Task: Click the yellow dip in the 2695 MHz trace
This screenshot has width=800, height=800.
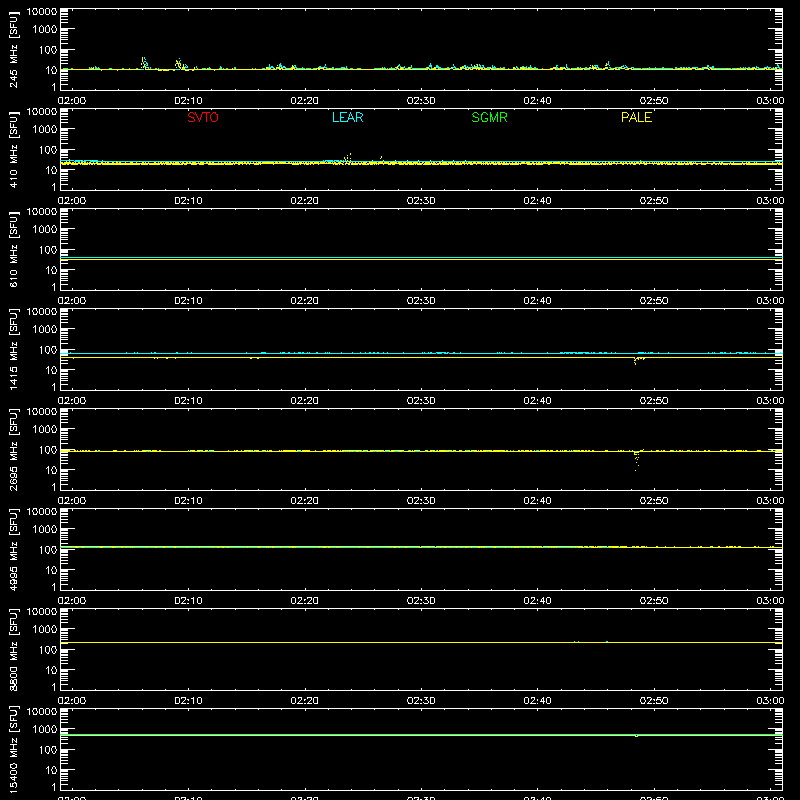Action: [636, 460]
